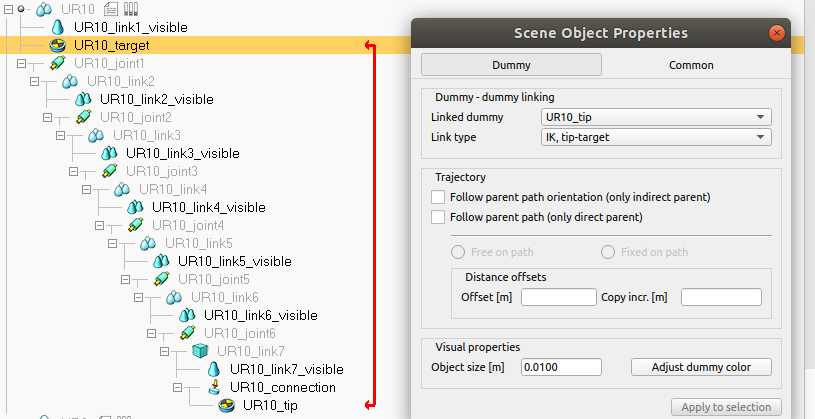Select the Dummy tab
The height and width of the screenshot is (419, 815).
pos(511,65)
